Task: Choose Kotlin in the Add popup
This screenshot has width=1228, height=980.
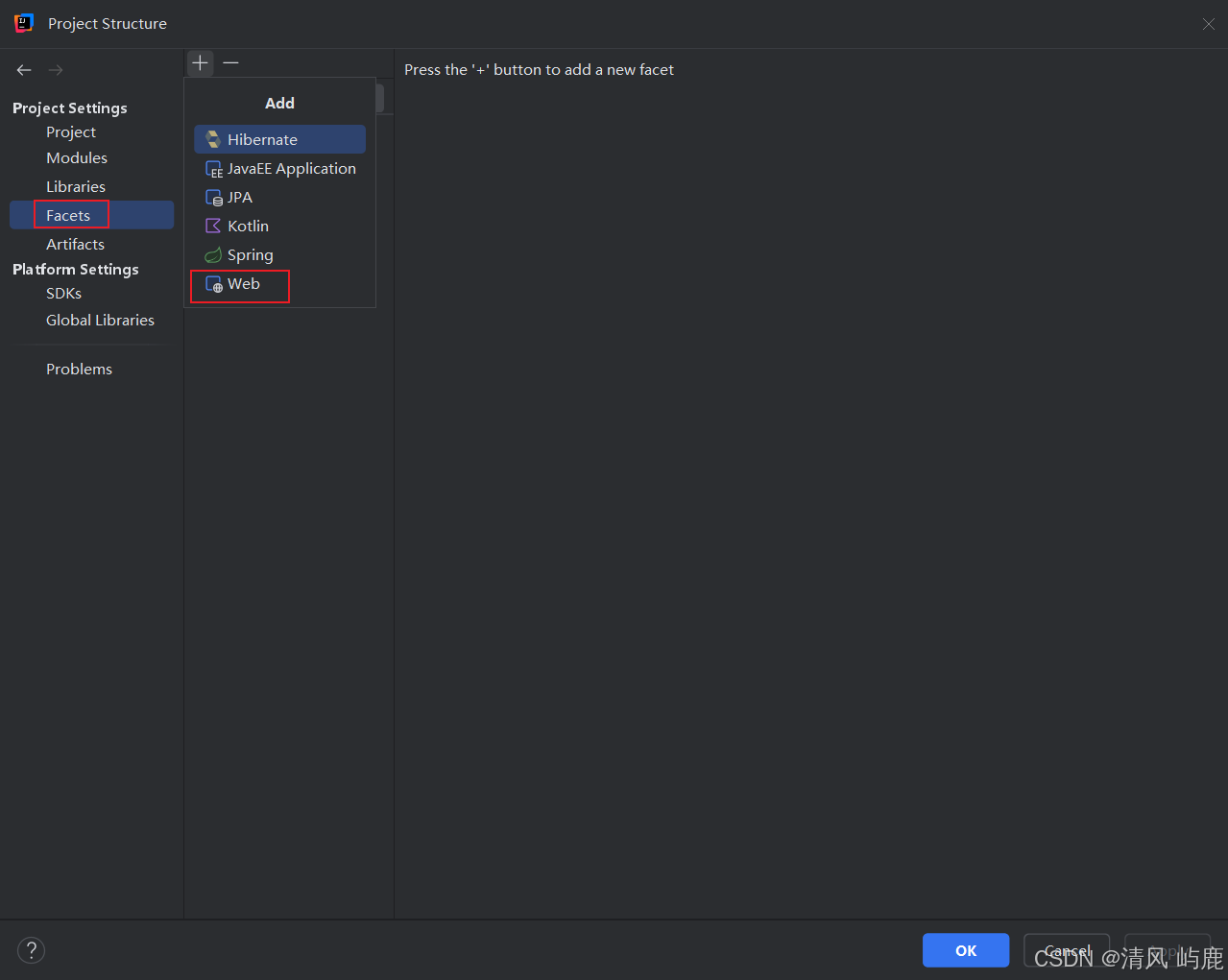Action: [279, 226]
